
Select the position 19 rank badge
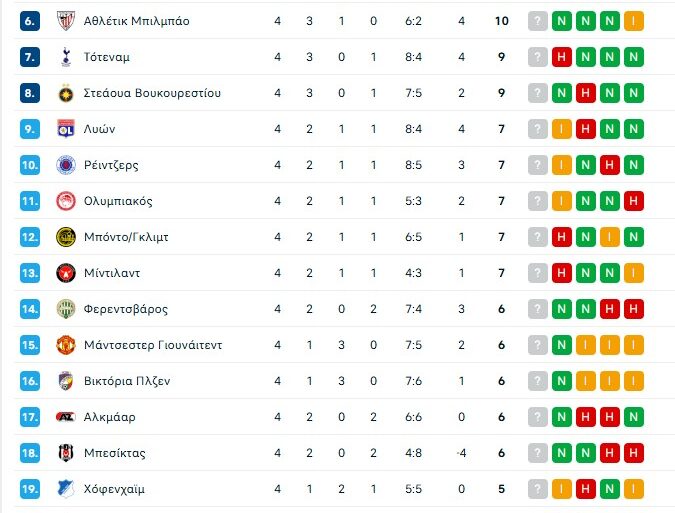click(x=30, y=489)
